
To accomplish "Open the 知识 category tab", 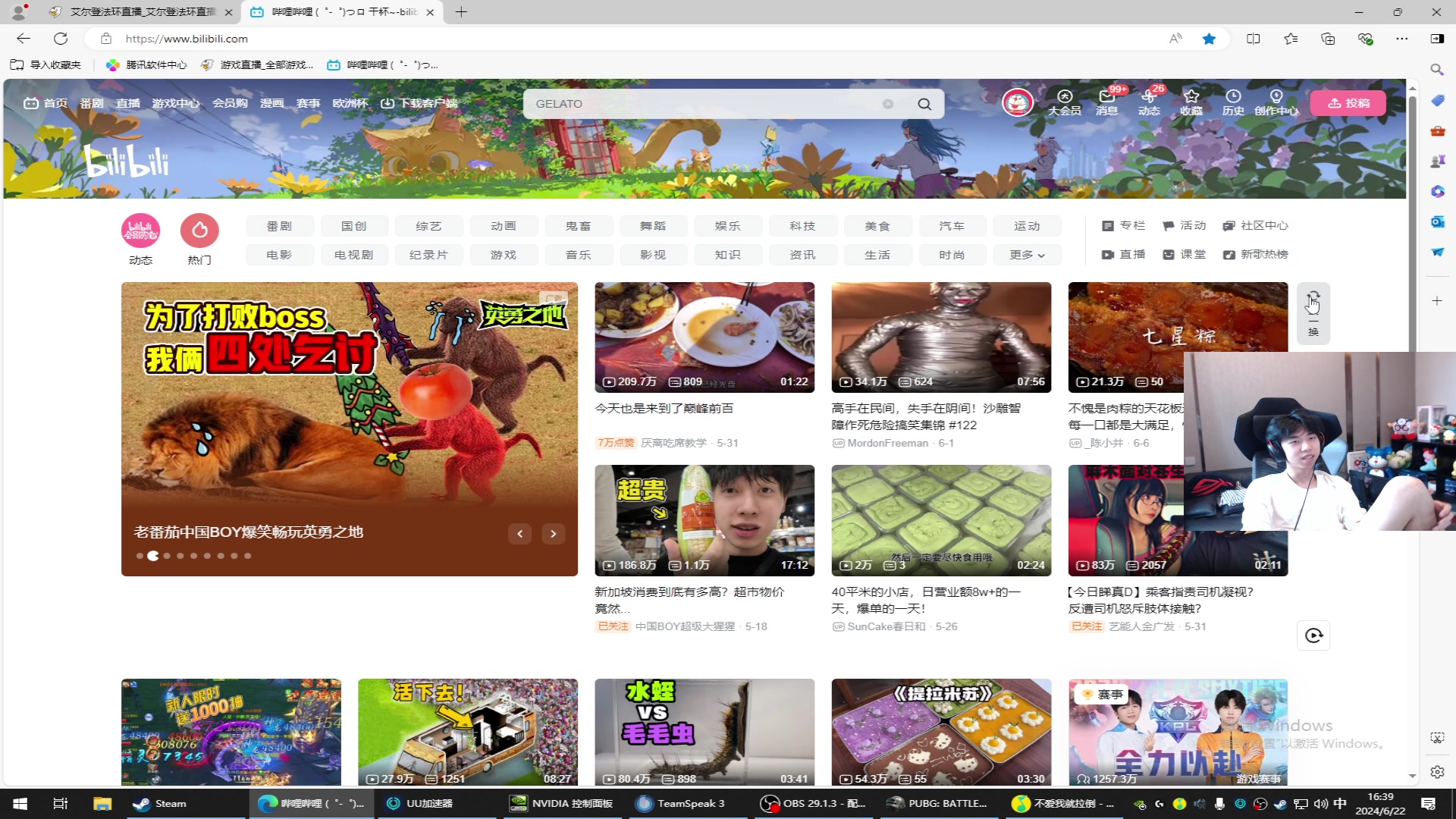I will (x=728, y=255).
